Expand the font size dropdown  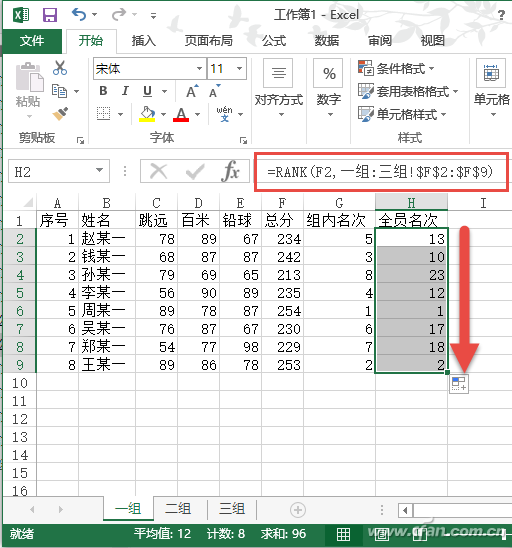tap(240, 68)
